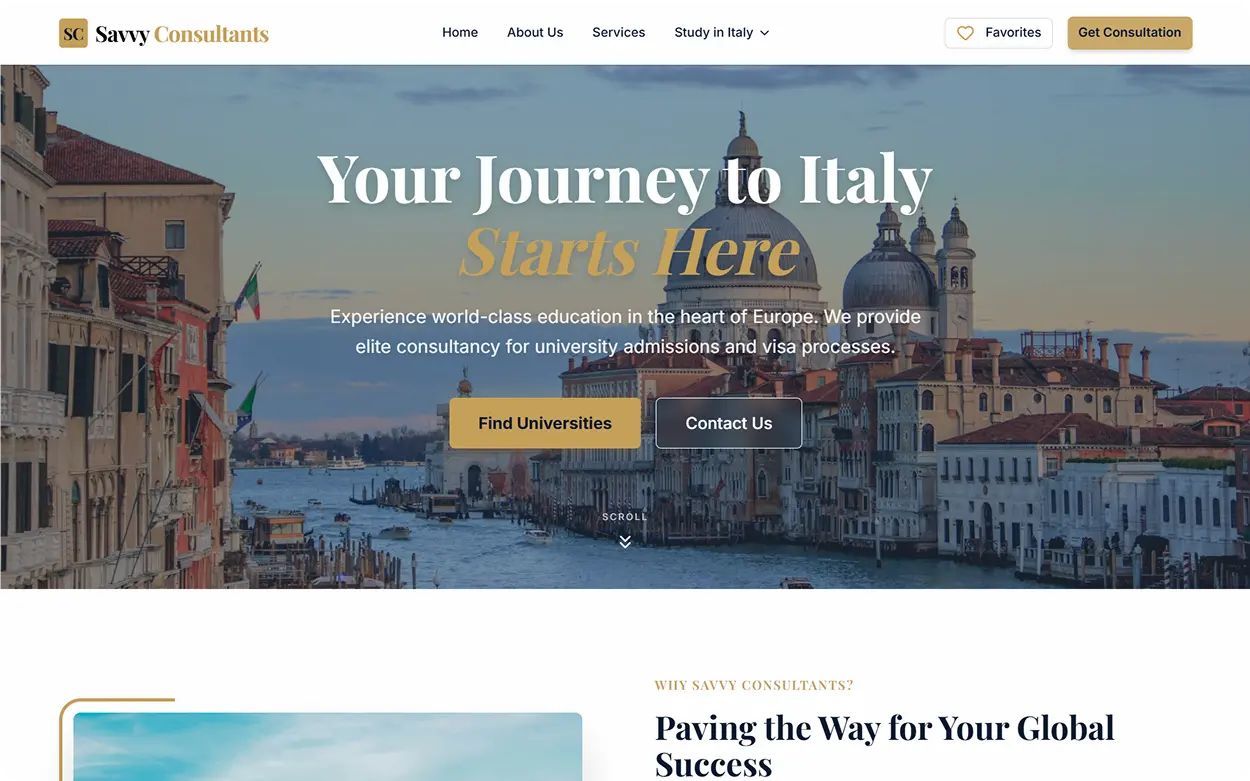Click the Favorites button label
1250x781 pixels.
click(1013, 33)
